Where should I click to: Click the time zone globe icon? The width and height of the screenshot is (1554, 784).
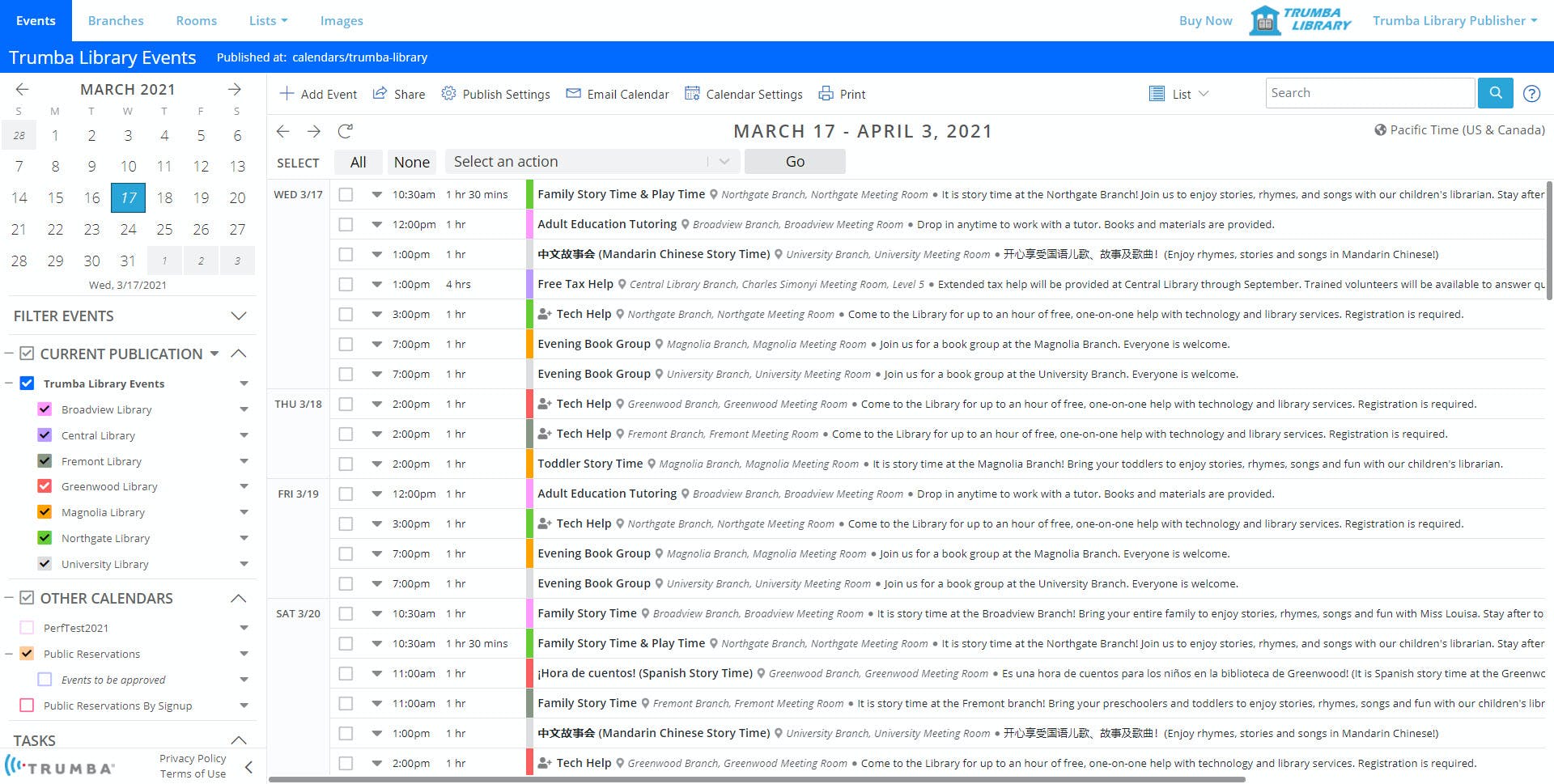[x=1380, y=130]
